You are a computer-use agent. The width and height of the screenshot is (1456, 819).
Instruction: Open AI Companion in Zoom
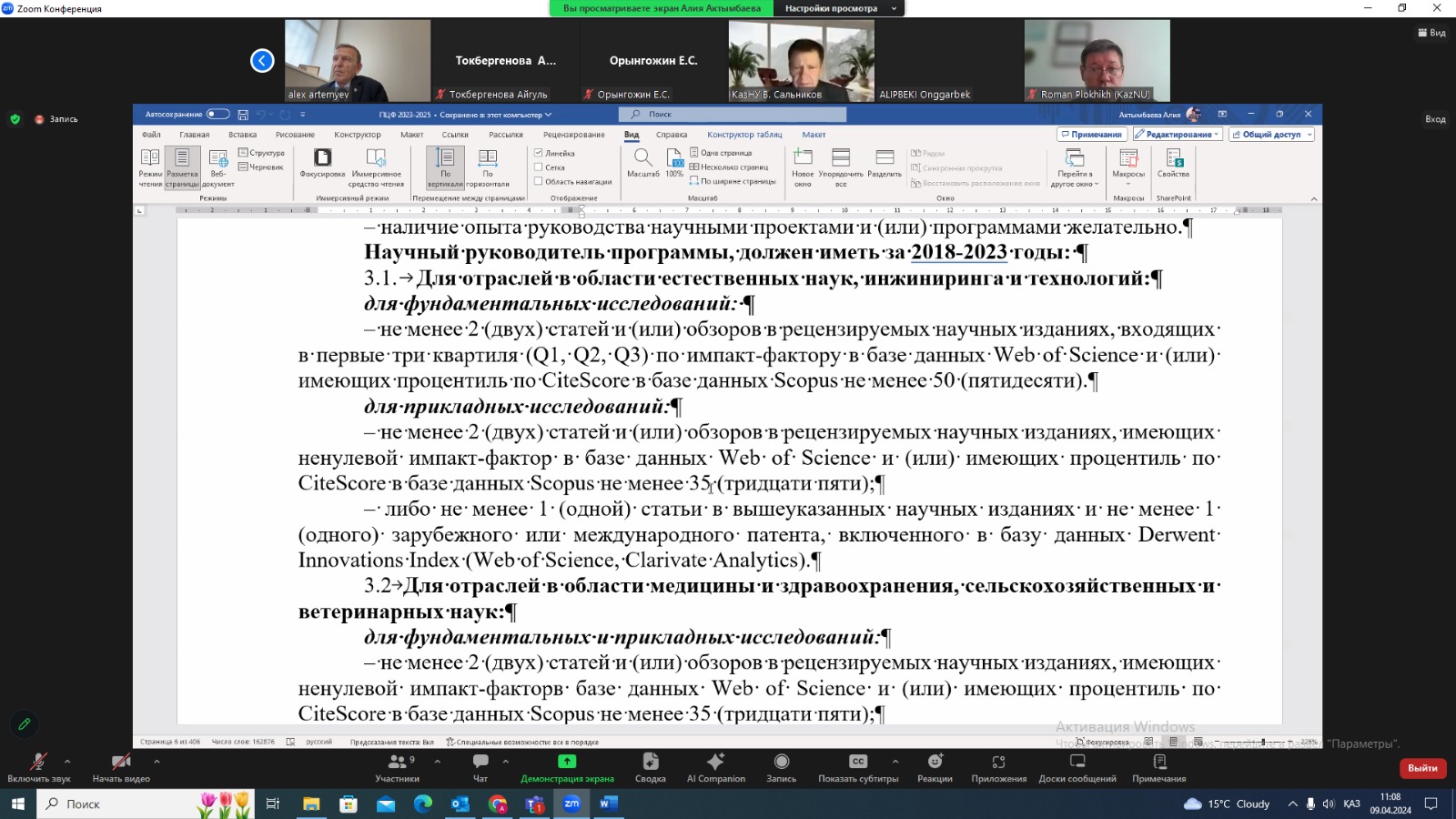point(716,768)
